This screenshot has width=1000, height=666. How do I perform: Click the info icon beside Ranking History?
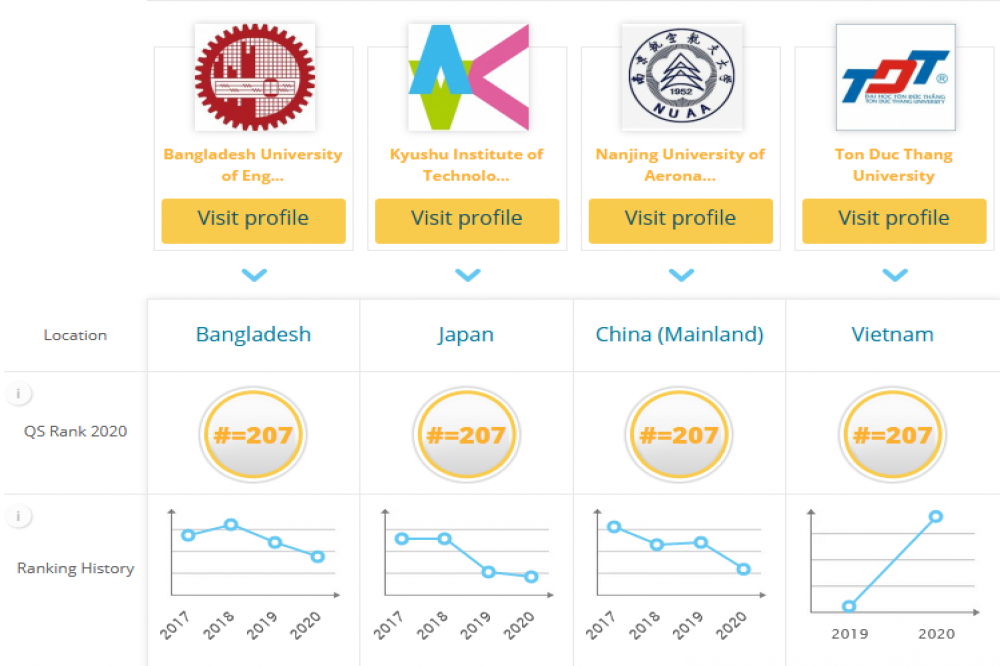coord(18,517)
